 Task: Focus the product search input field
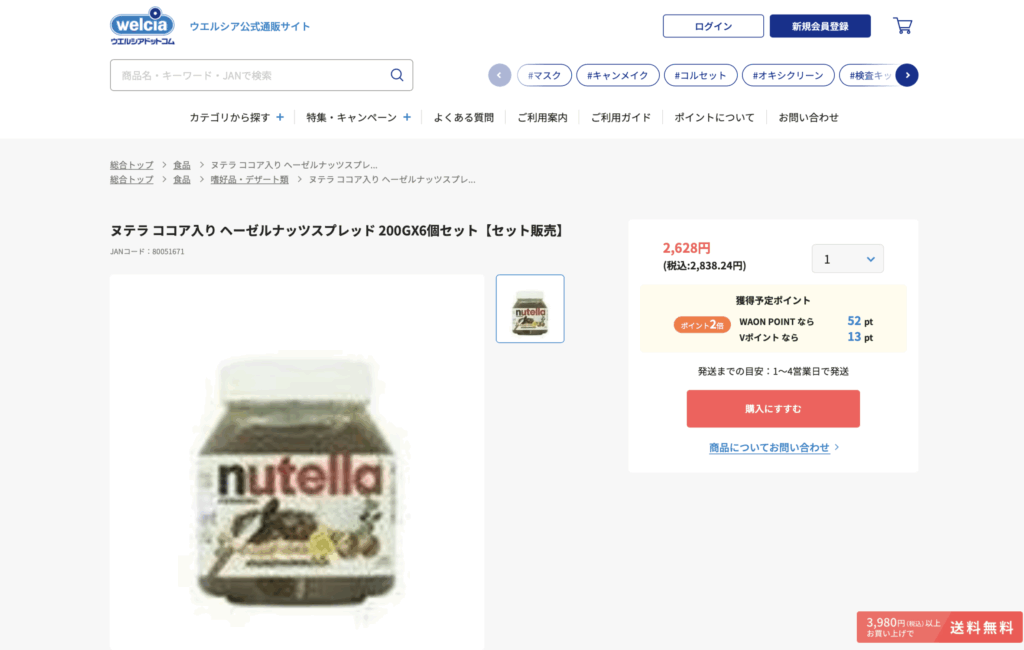(250, 75)
